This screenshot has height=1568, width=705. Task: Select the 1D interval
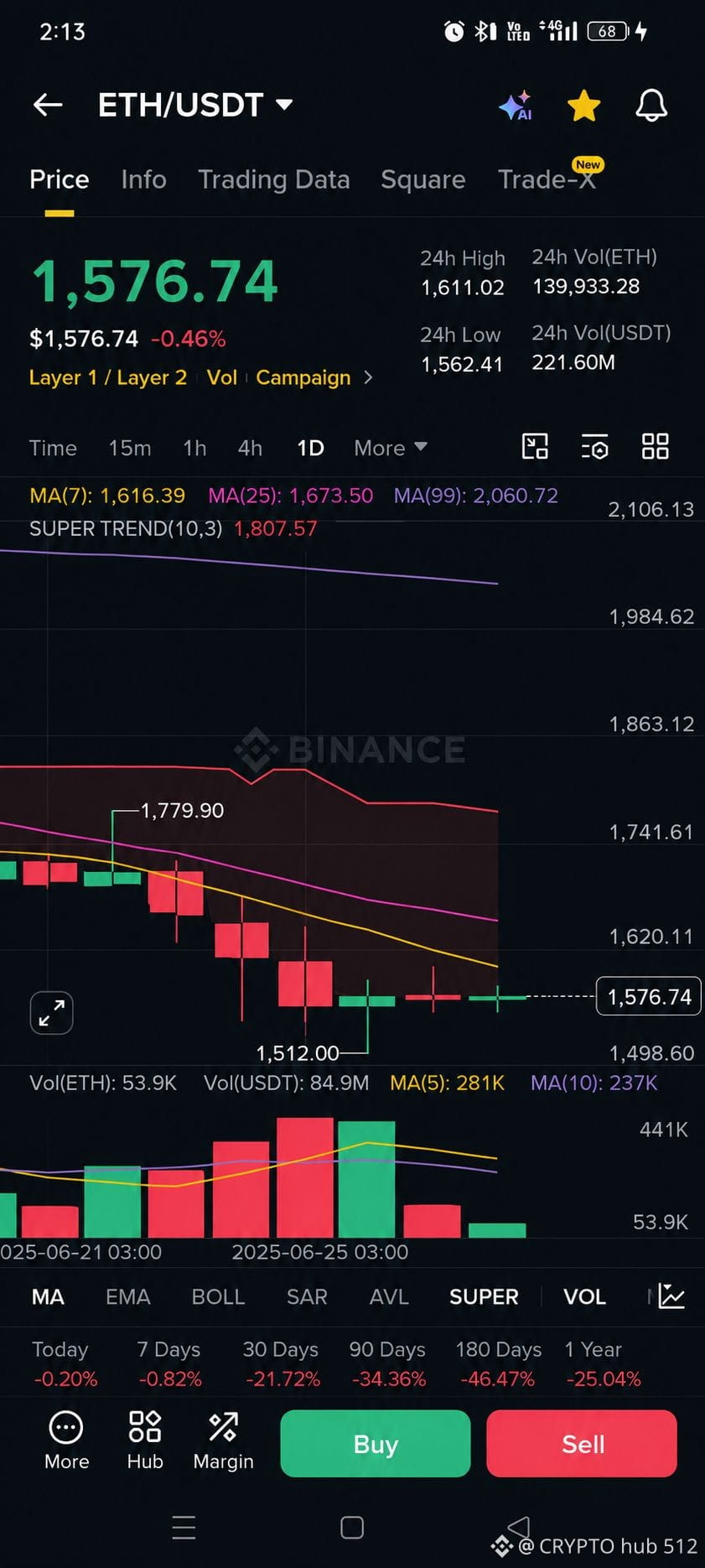tap(310, 448)
